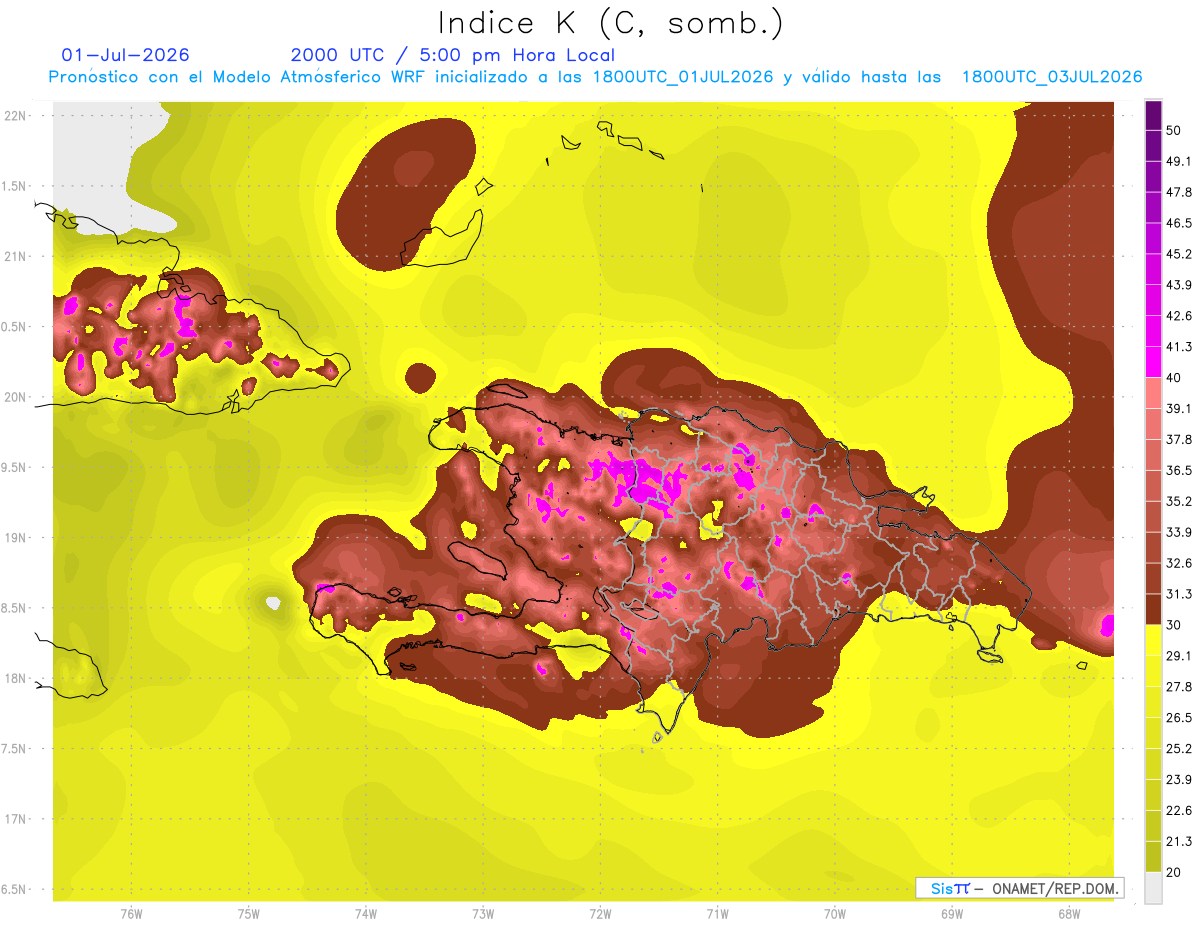Pick the gray swatch below the 20 label
Screen dimensions: 1200x927
coord(1153,888)
